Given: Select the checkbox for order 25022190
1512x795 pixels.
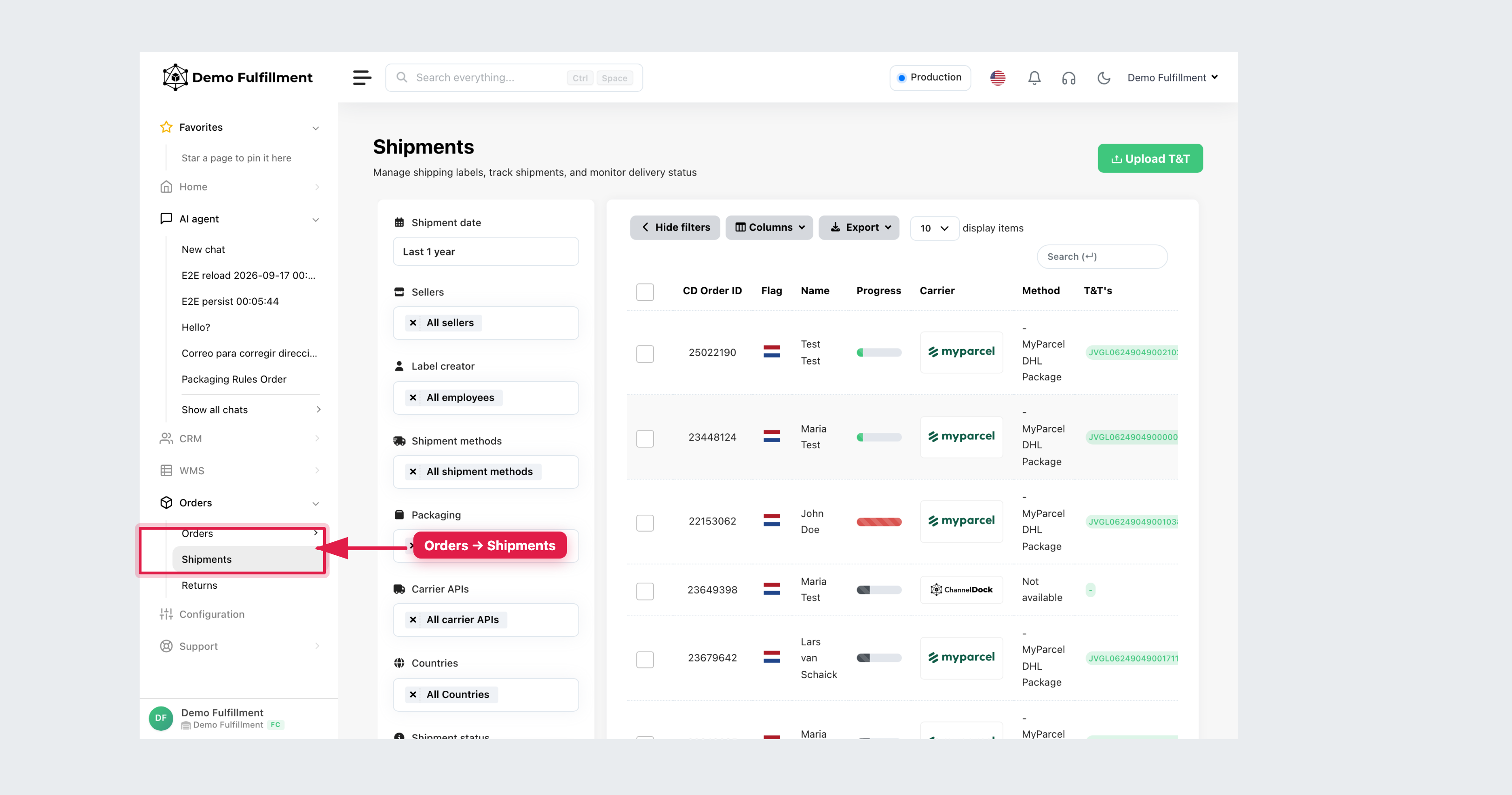Looking at the screenshot, I should click(645, 354).
